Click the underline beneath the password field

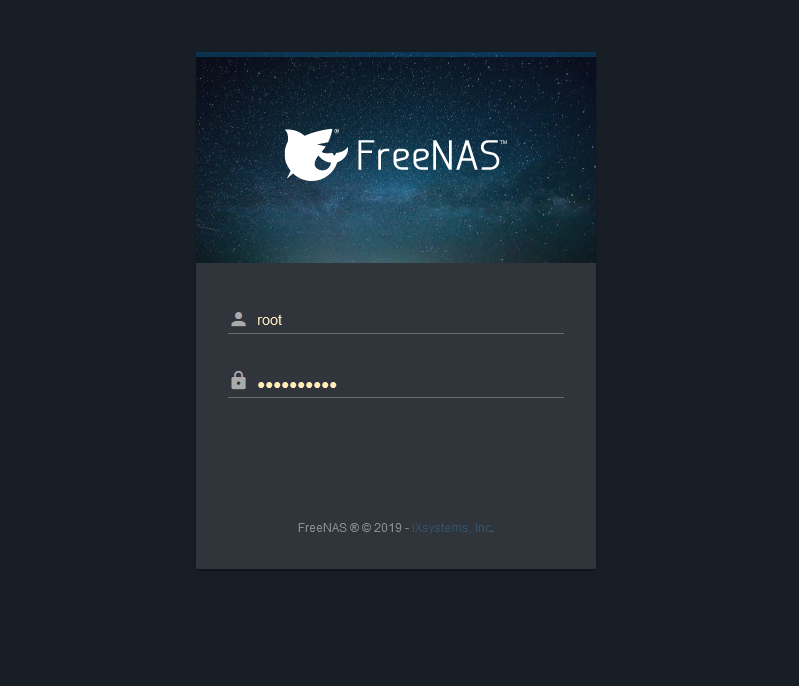[x=396, y=397]
